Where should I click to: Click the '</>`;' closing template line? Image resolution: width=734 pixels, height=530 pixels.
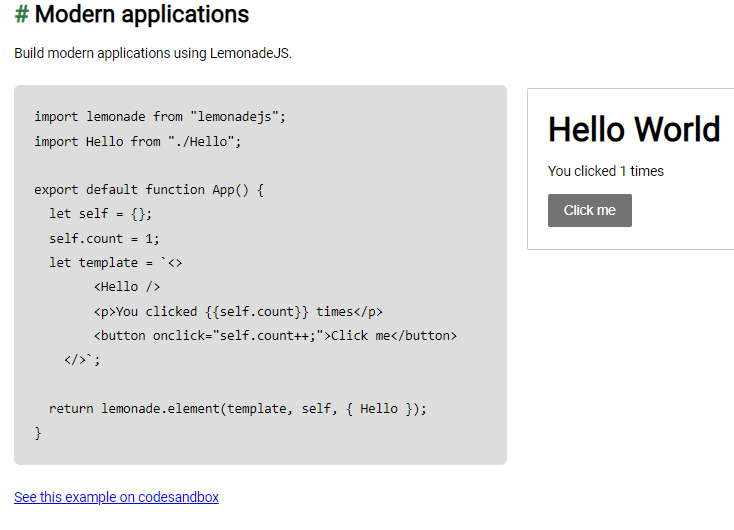pos(82,360)
